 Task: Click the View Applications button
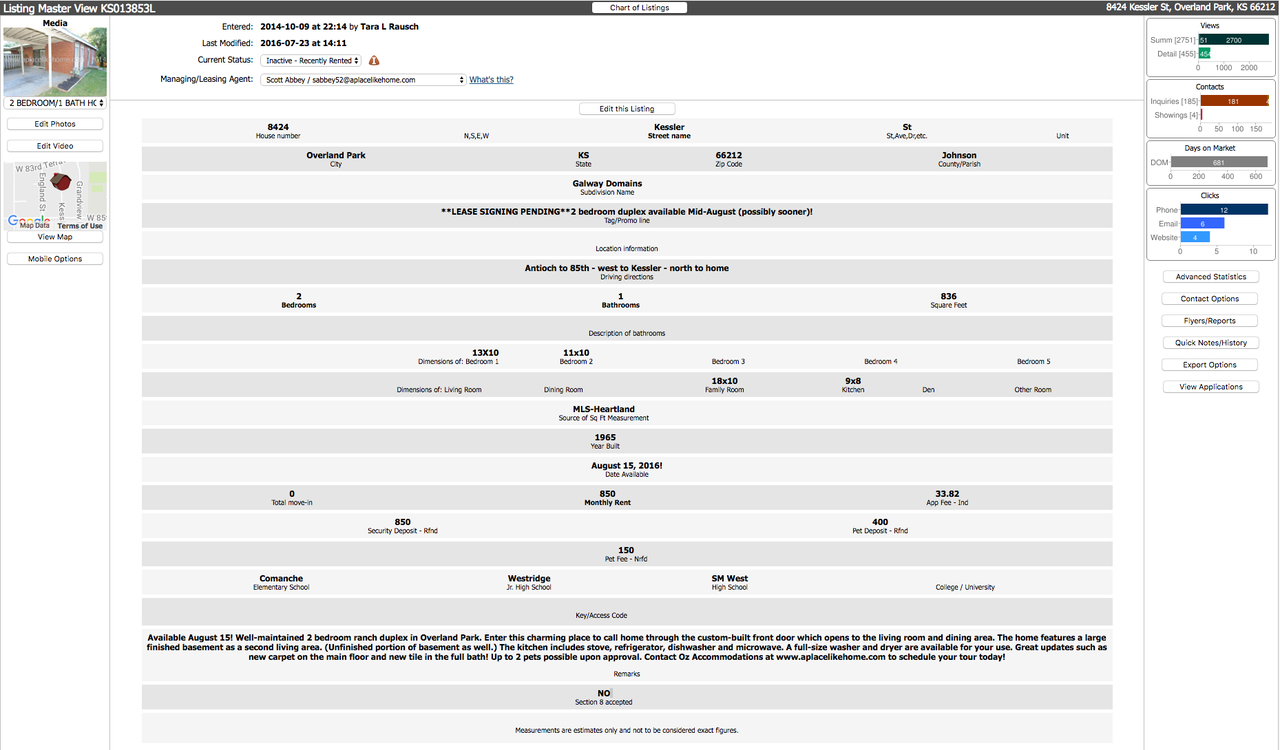pyautogui.click(x=1210, y=387)
